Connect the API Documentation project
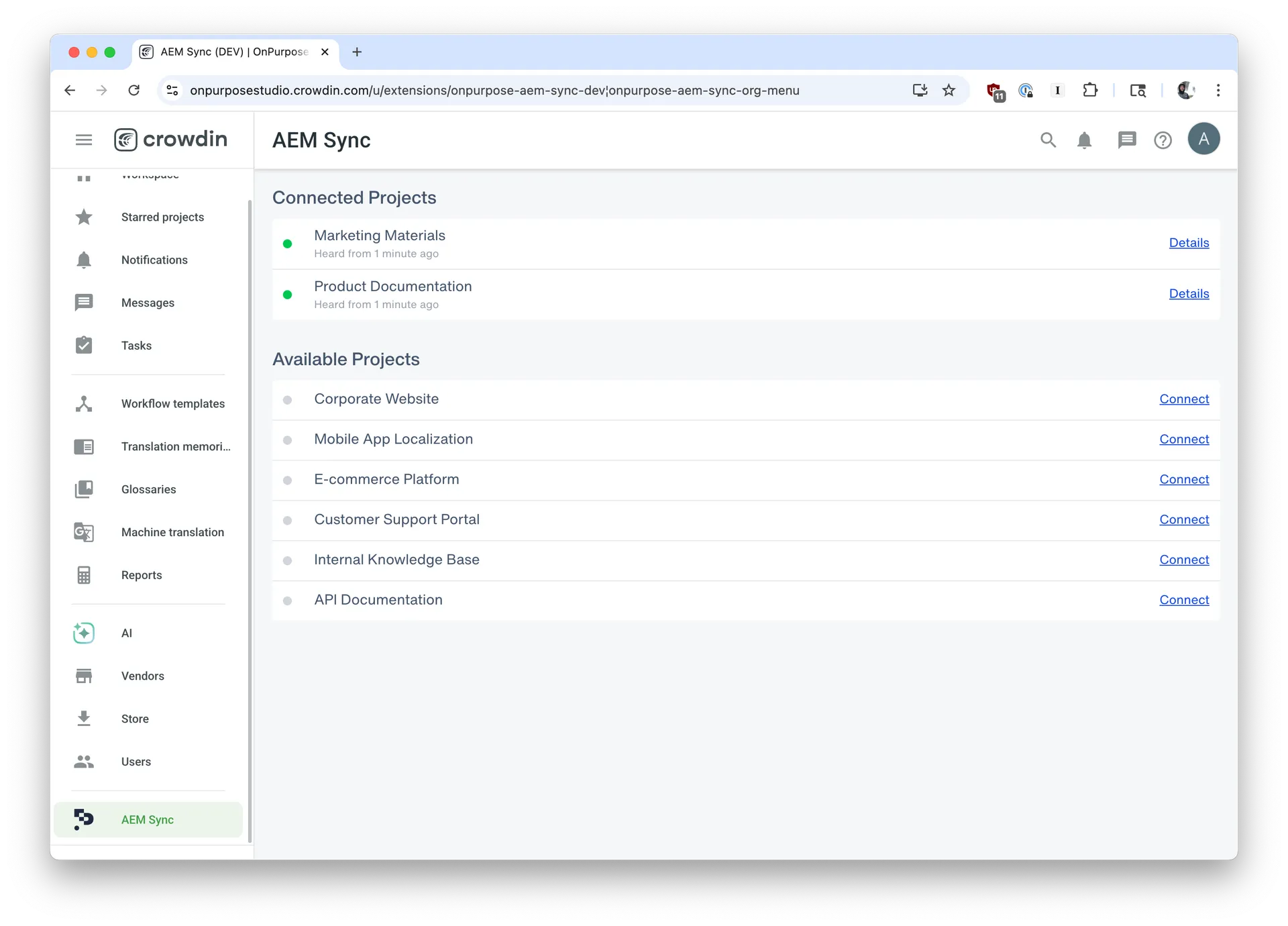The width and height of the screenshot is (1288, 926). pyautogui.click(x=1184, y=601)
